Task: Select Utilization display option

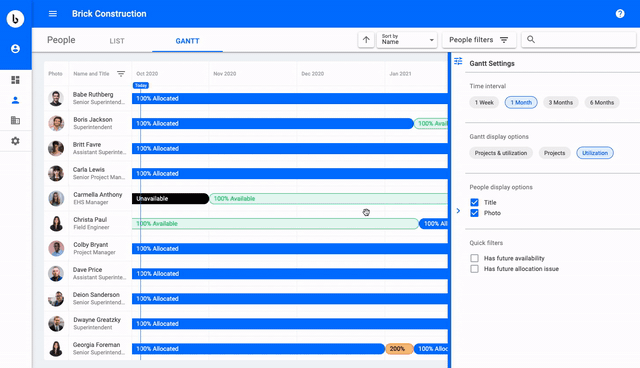Action: 595,153
